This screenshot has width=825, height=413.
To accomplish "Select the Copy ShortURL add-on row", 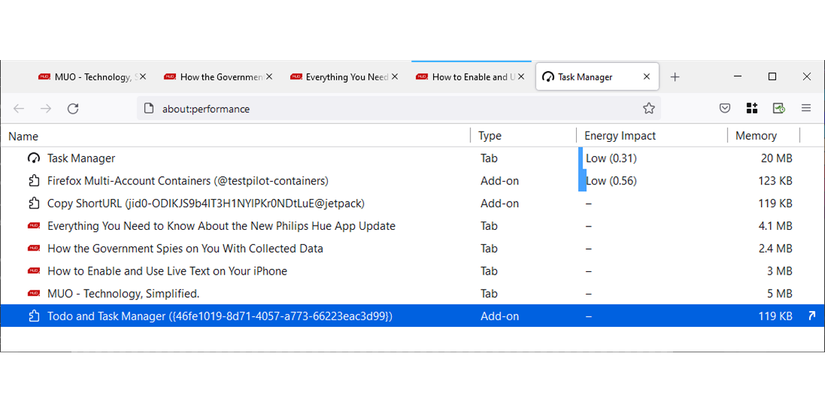I will [412, 203].
